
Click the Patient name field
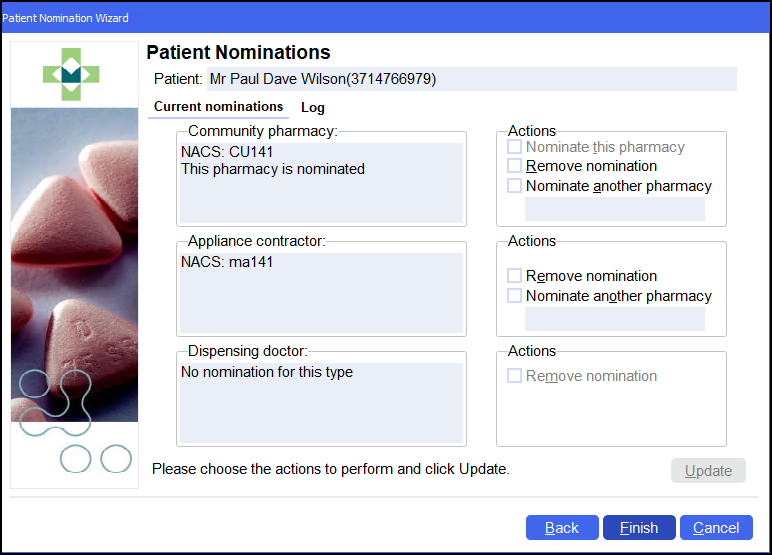tap(471, 79)
